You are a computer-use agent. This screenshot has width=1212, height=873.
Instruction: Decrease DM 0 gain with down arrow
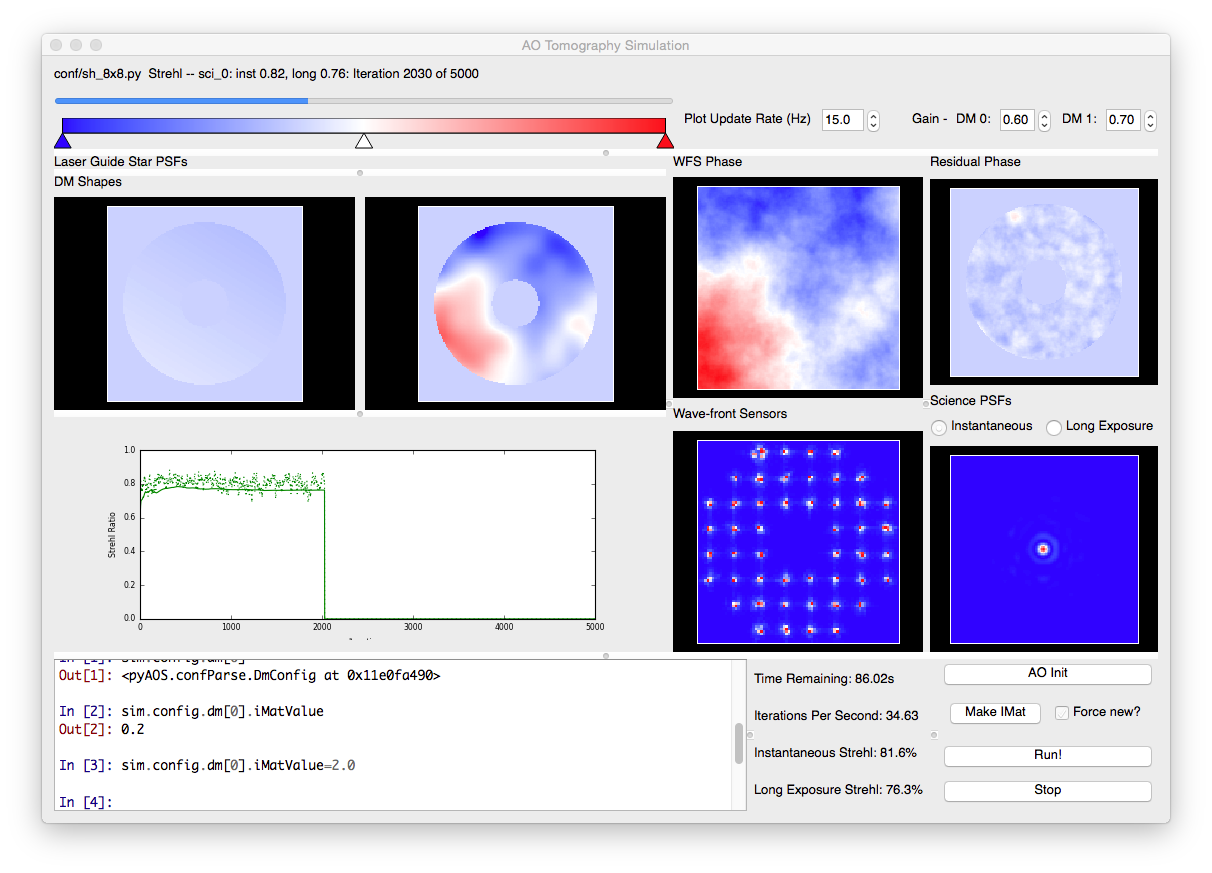1044,126
